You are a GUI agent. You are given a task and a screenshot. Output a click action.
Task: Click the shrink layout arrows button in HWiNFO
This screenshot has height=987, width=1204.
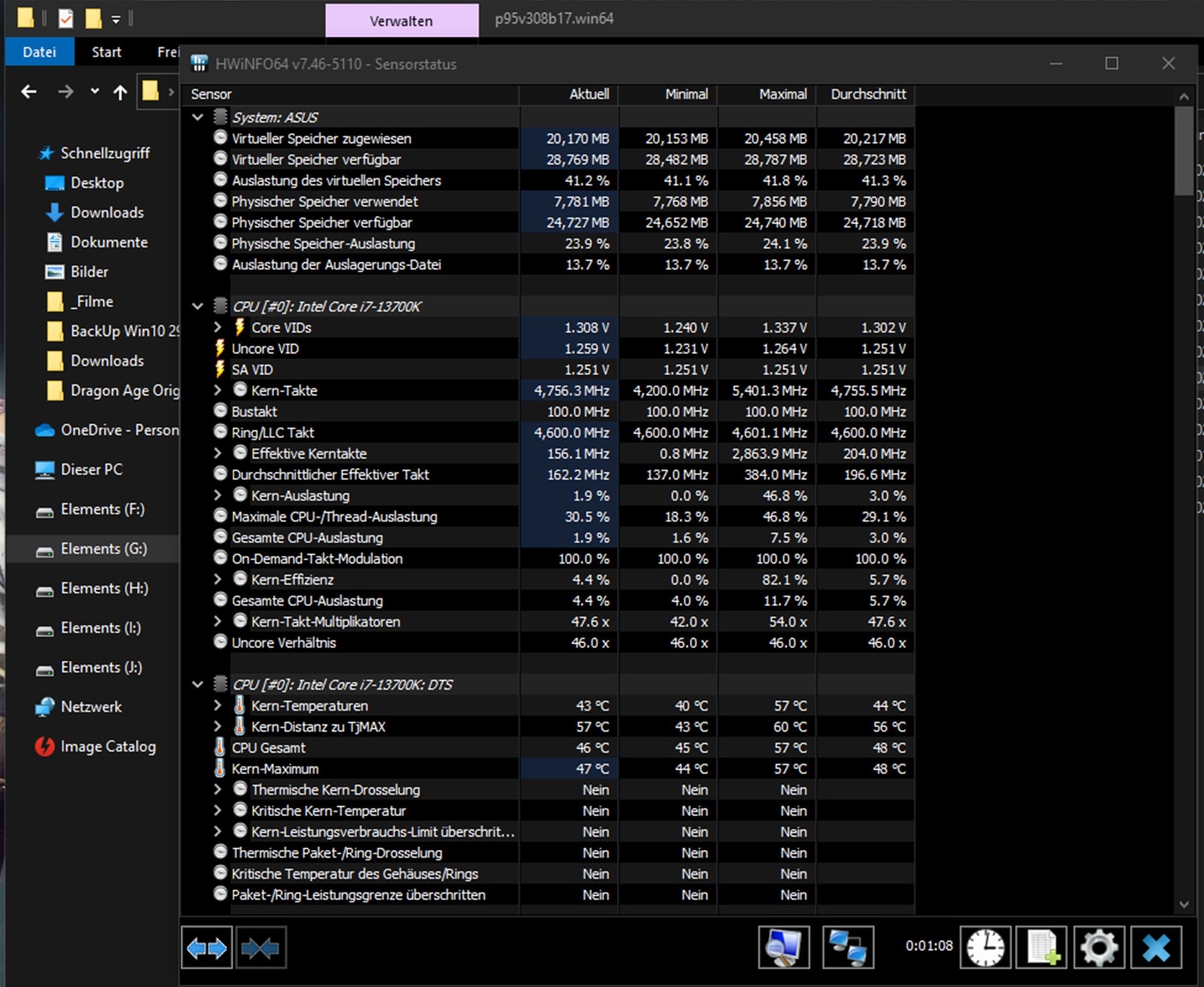pyautogui.click(x=260, y=947)
